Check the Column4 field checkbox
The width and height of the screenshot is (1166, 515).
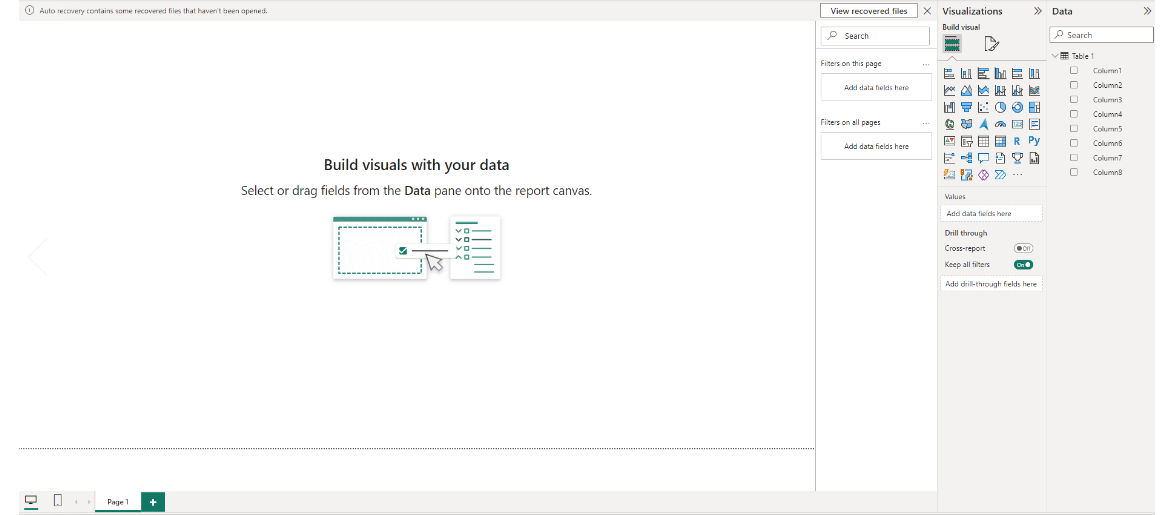click(1074, 114)
